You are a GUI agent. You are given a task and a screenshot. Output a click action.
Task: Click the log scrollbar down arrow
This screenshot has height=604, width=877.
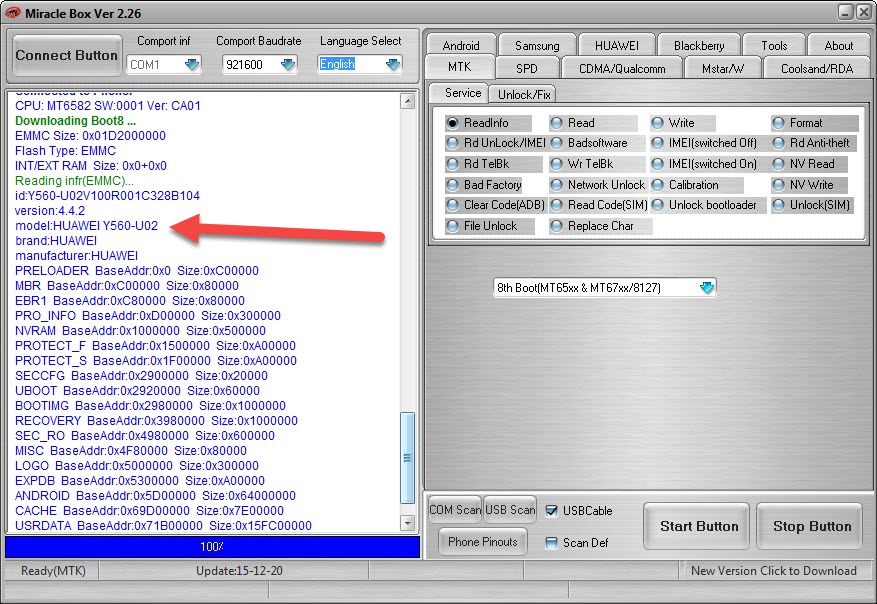pyautogui.click(x=408, y=523)
